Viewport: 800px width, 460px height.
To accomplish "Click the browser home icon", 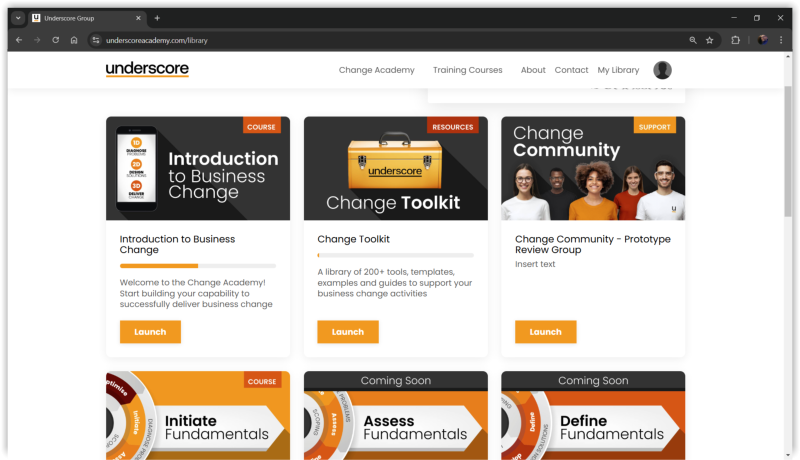I will pos(74,40).
